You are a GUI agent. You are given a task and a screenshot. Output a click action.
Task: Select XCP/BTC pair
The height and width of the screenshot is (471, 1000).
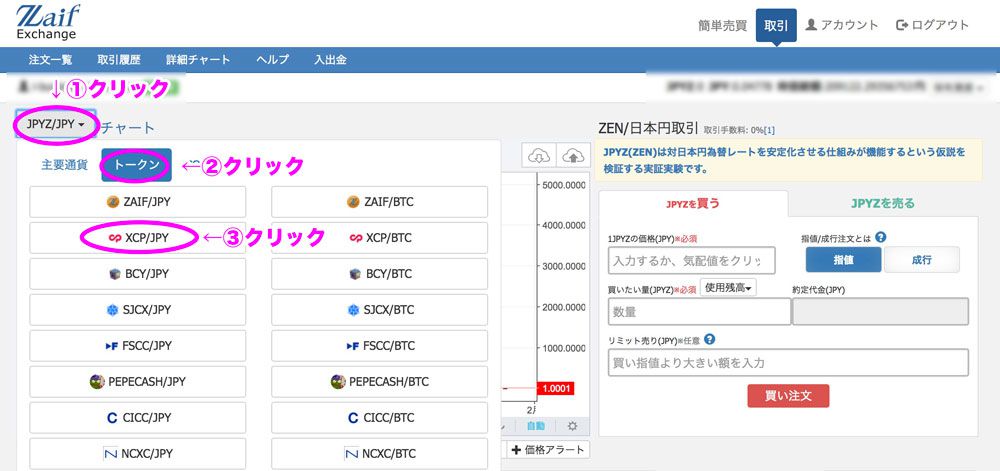pos(379,238)
